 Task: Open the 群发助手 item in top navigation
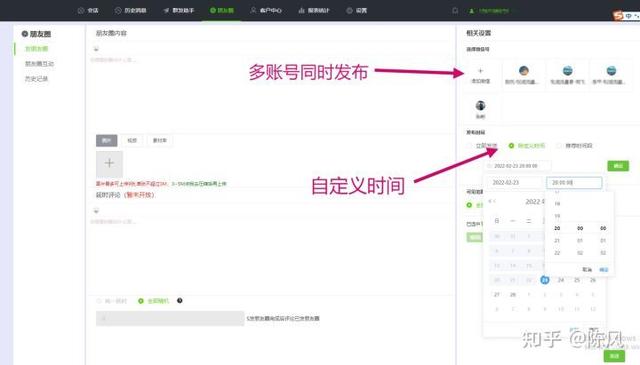[179, 10]
